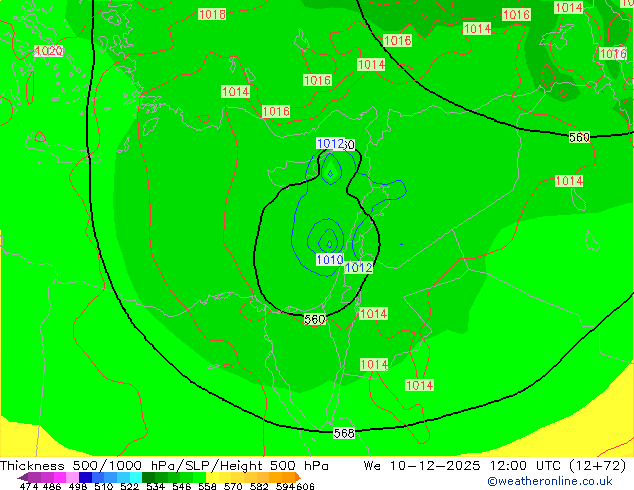
Task: Click the 560 label below the closed low contour
Action: pos(315,319)
